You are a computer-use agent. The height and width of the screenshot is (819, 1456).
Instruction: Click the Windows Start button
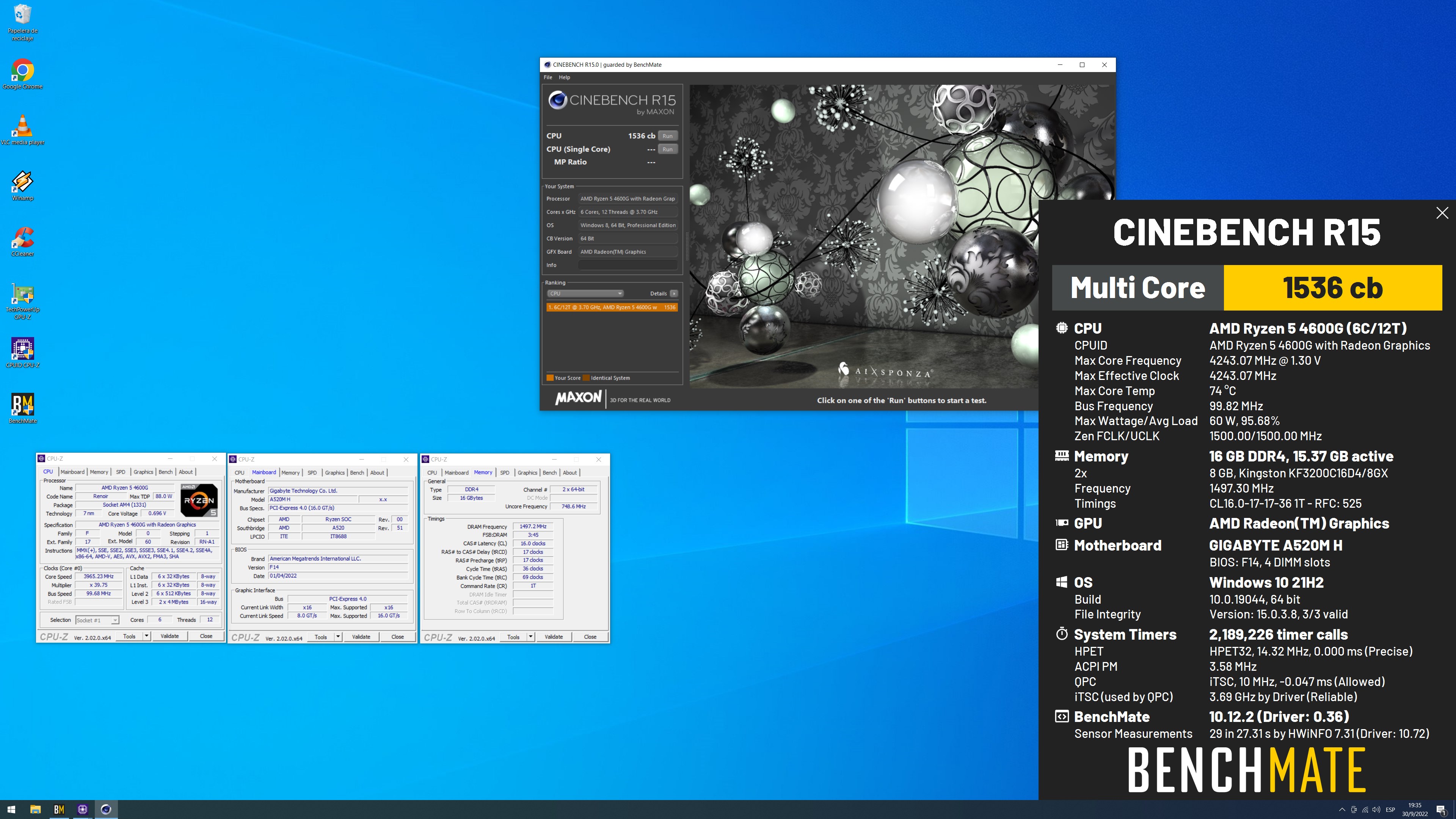click(11, 810)
